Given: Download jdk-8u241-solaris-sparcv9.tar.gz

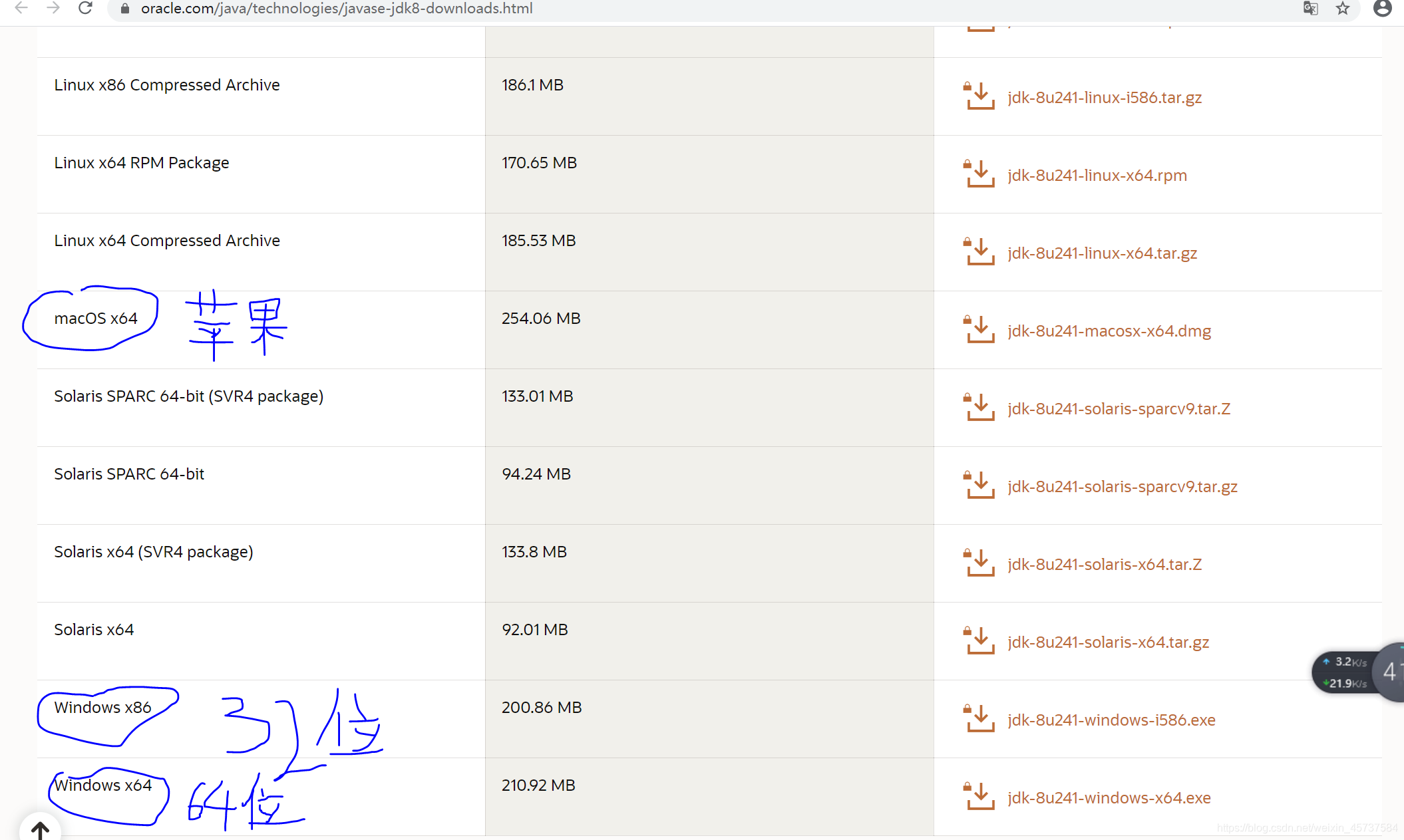Looking at the screenshot, I should (x=1123, y=487).
